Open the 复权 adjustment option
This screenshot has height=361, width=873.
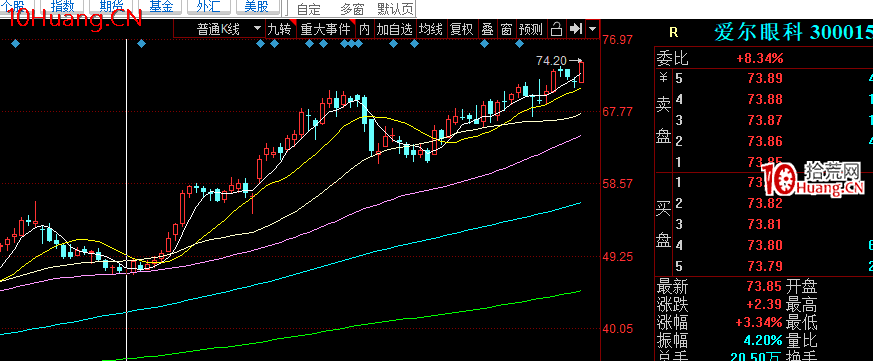[462, 30]
